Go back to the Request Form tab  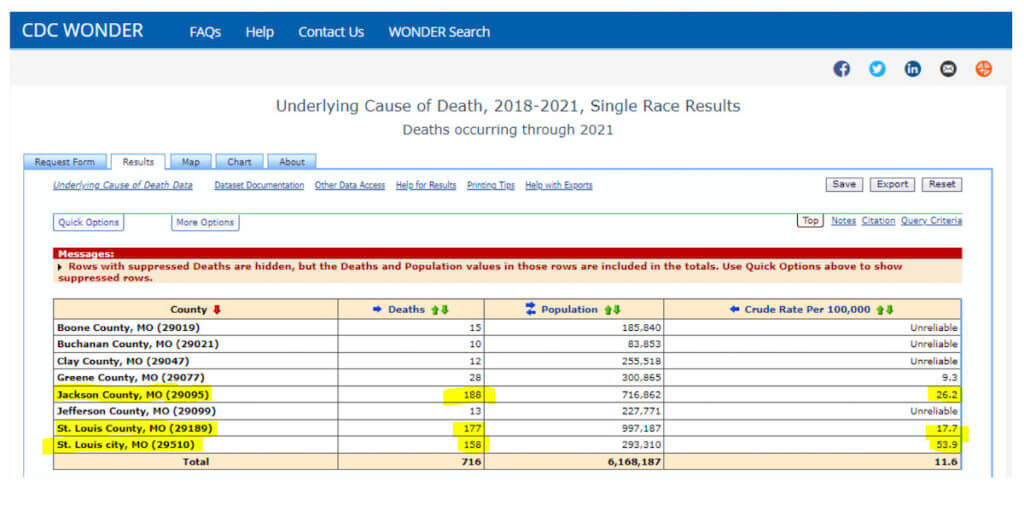click(65, 162)
